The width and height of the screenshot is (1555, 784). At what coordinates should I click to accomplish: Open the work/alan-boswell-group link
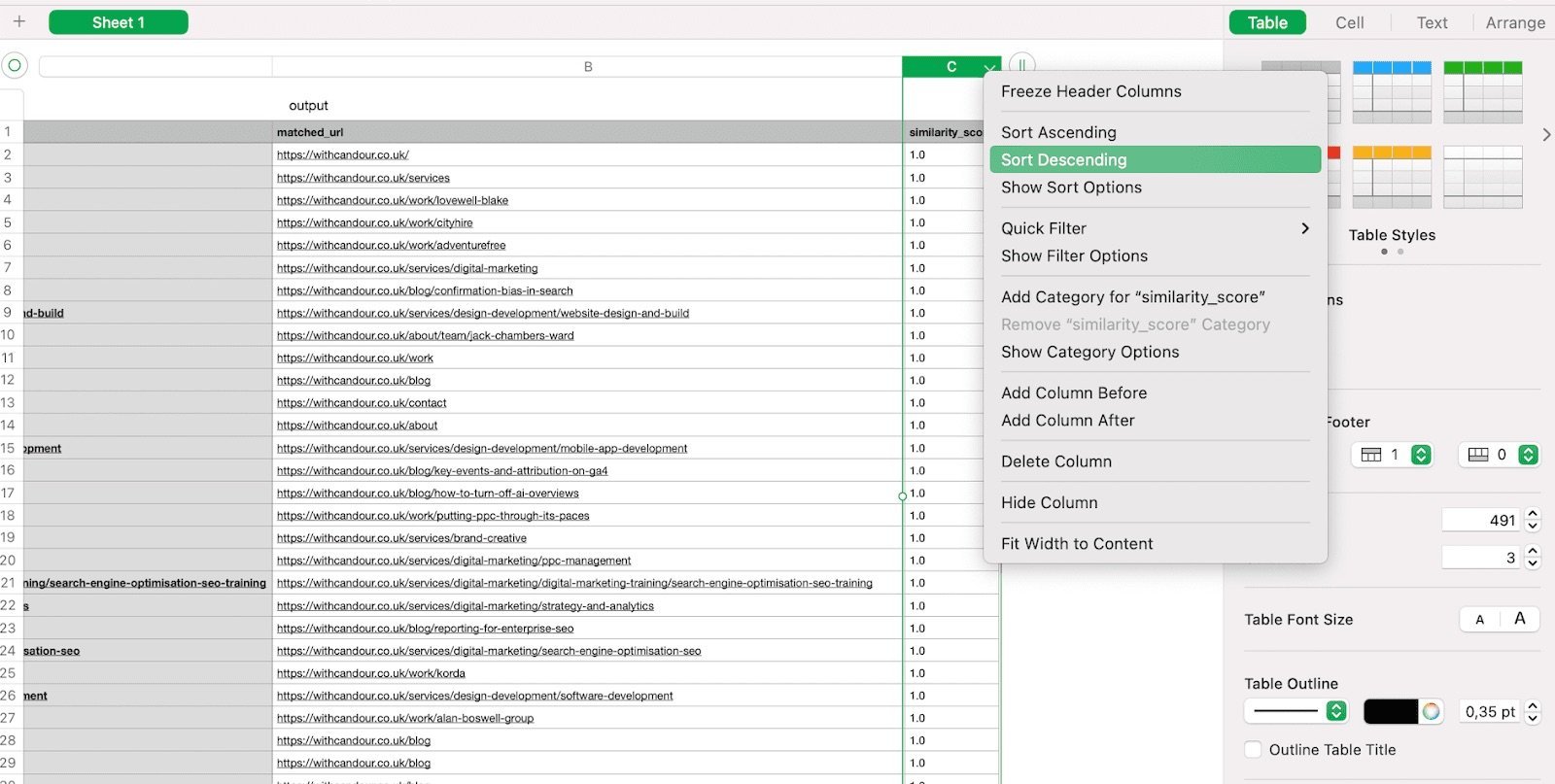pos(405,718)
